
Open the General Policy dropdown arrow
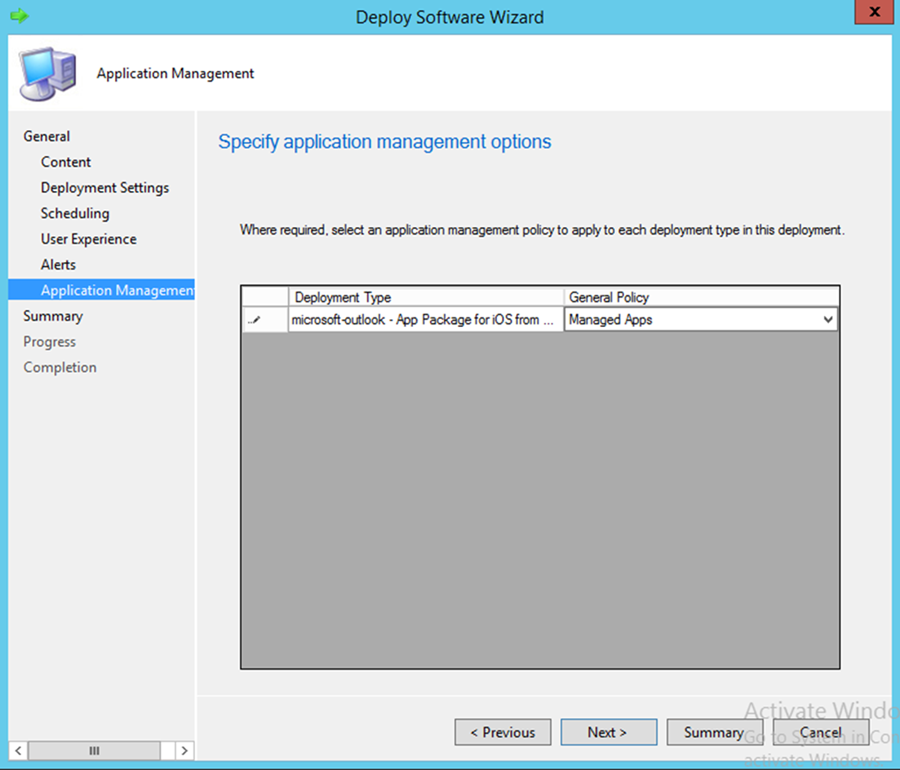828,320
